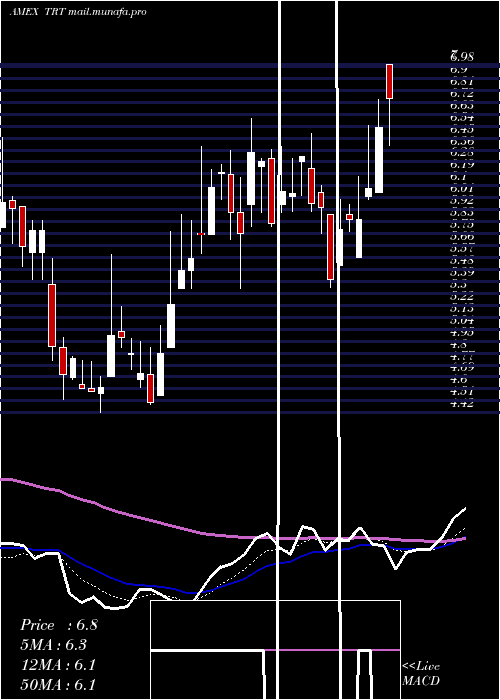Screen dimensions: 500x700
Task: Click the 6.72 price axis label
Action: (462, 94)
